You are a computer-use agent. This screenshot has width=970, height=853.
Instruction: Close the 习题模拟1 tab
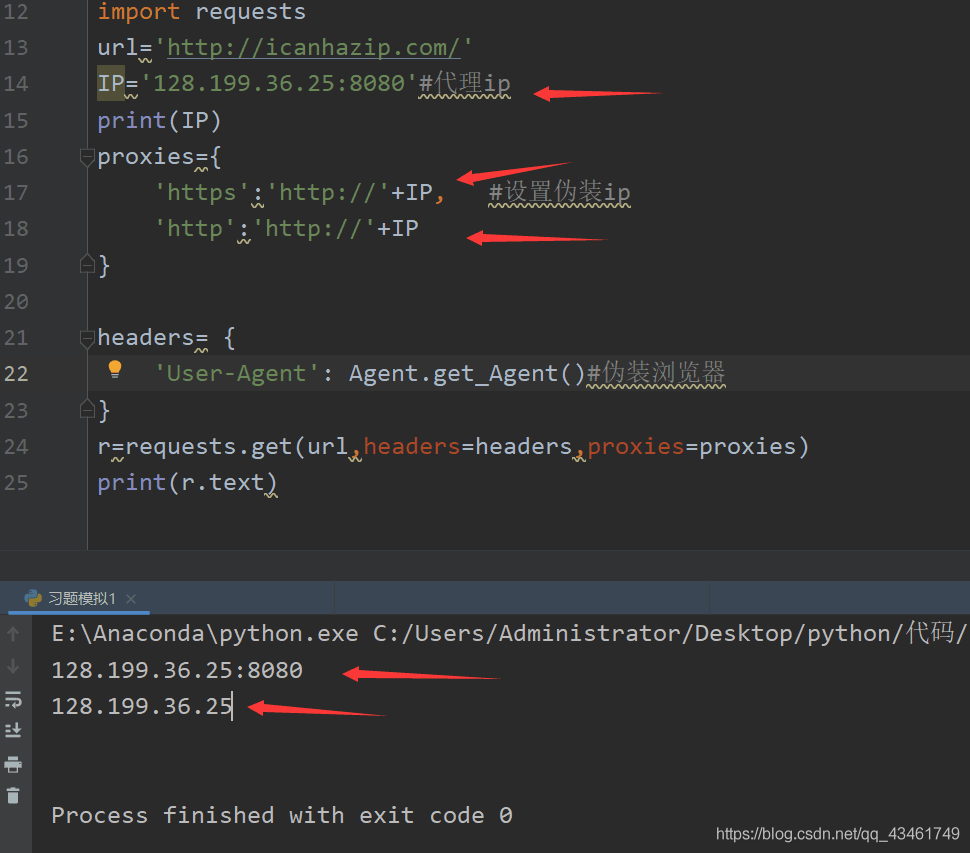click(x=130, y=598)
